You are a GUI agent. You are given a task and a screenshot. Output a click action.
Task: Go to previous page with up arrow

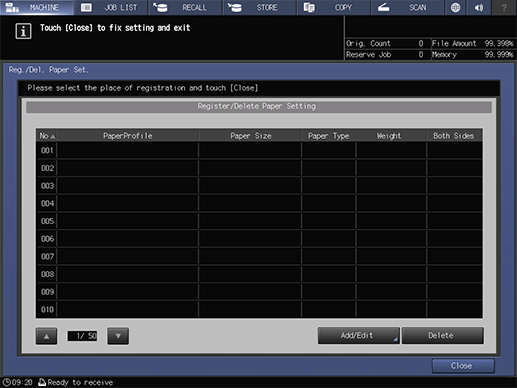pyautogui.click(x=46, y=336)
